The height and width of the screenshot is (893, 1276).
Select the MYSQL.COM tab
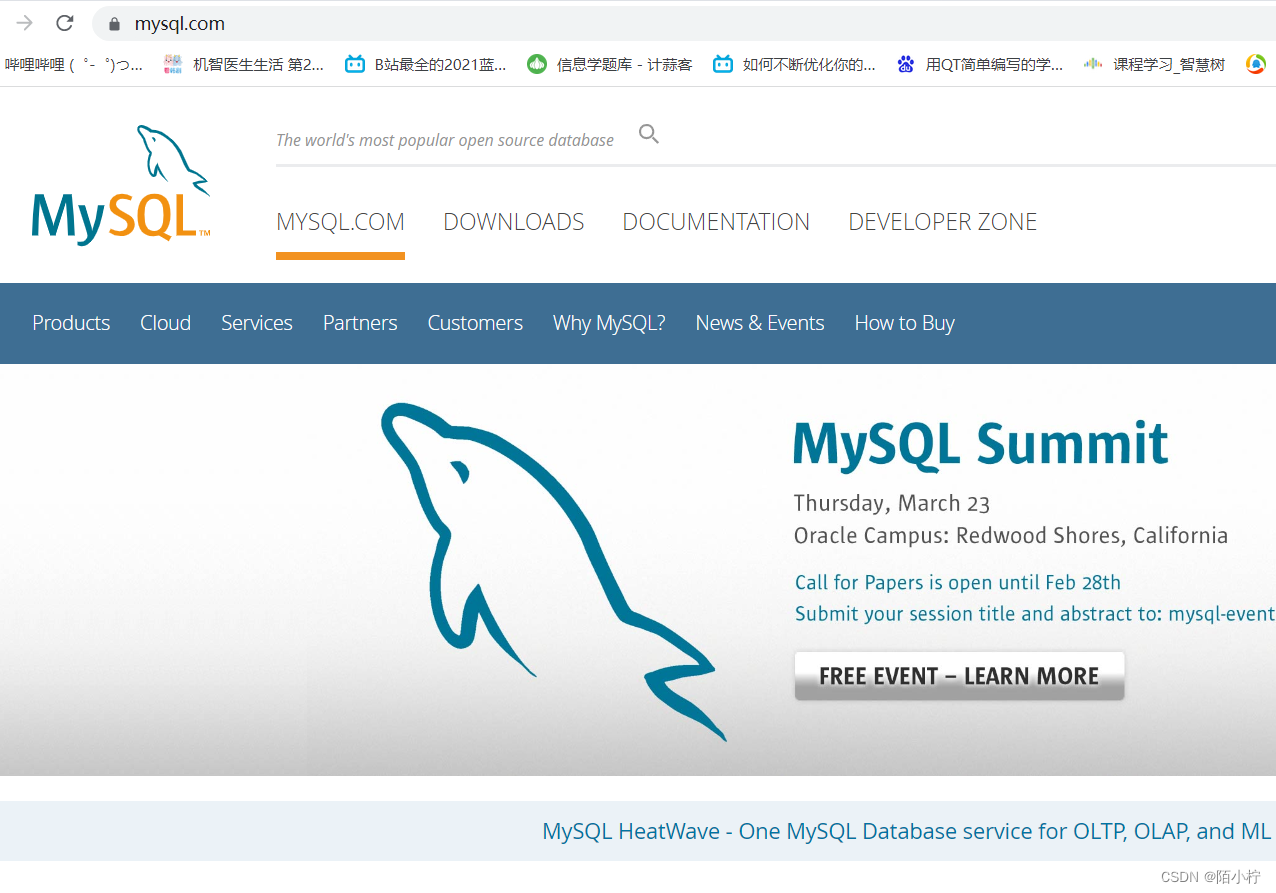(x=340, y=222)
